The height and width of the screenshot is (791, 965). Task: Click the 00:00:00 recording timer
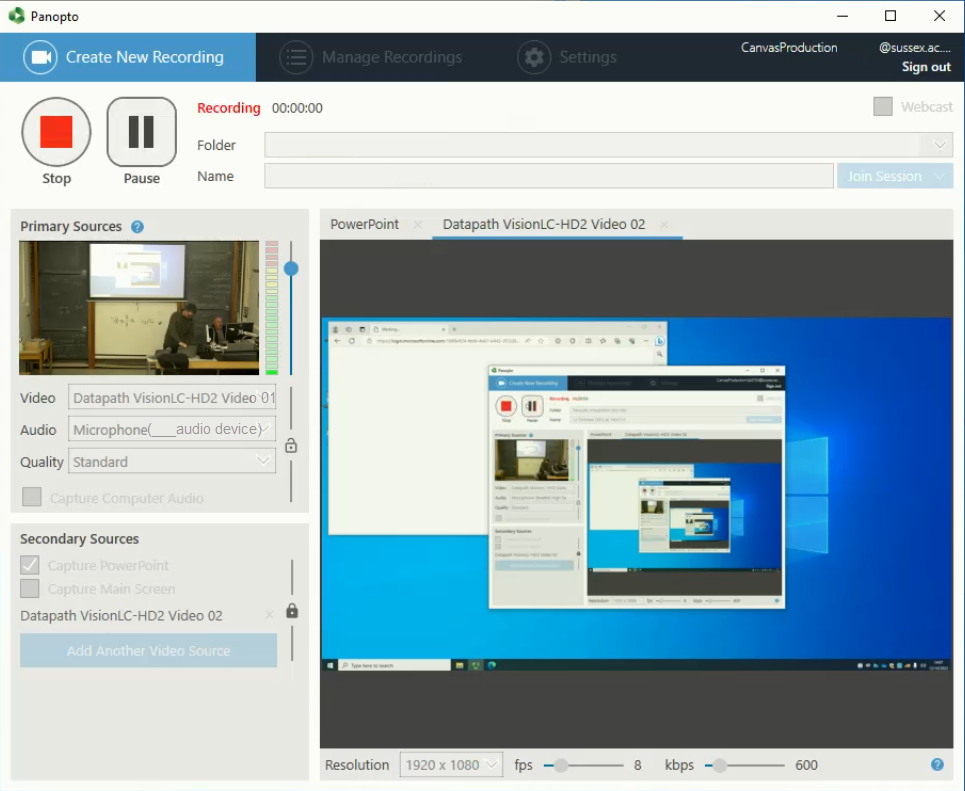pos(297,108)
